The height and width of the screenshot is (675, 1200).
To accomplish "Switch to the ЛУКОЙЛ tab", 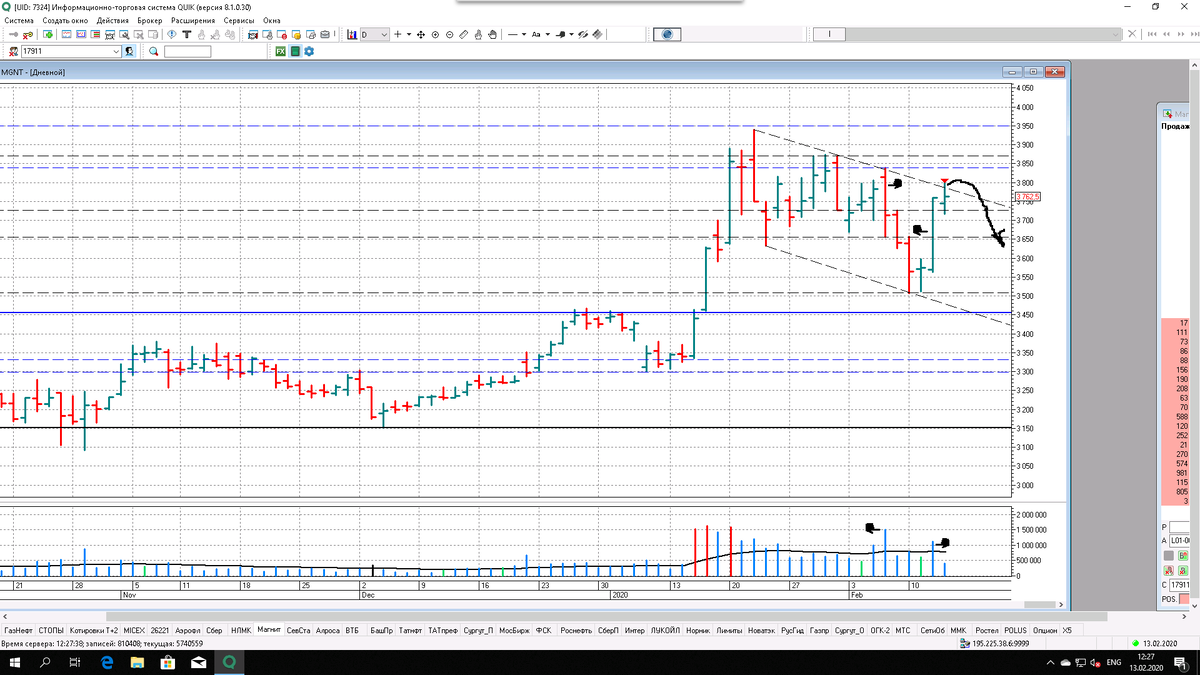I will point(664,631).
